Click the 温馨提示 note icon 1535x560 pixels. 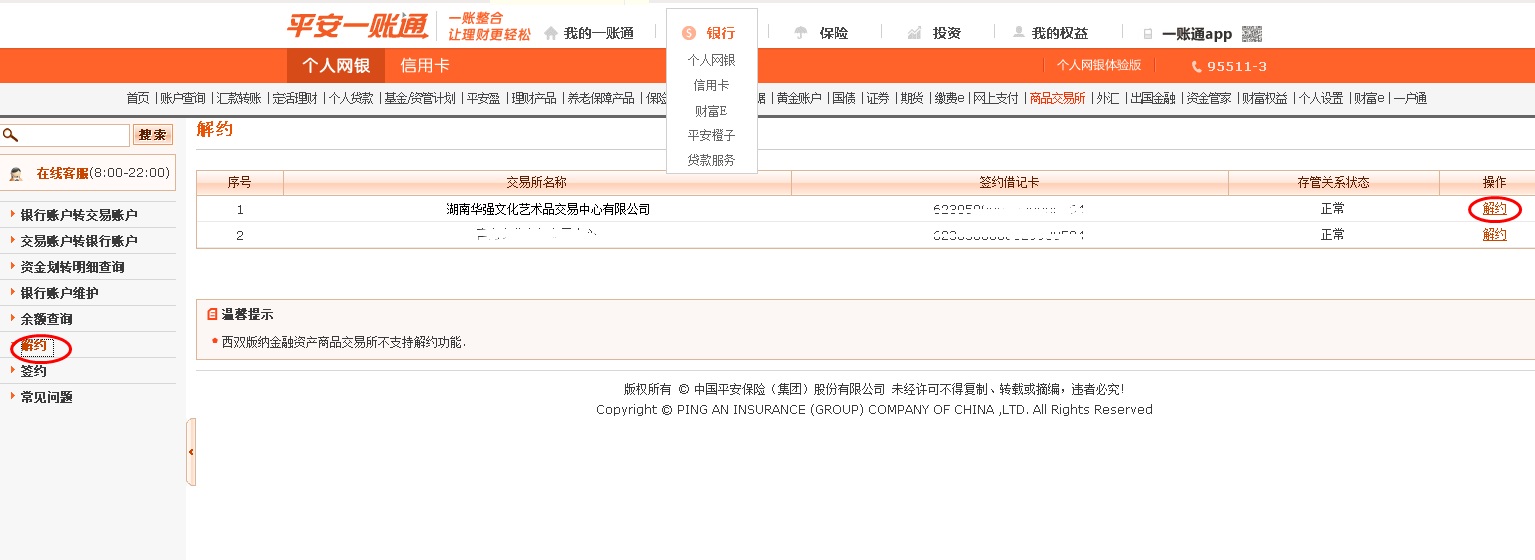pyautogui.click(x=212, y=314)
